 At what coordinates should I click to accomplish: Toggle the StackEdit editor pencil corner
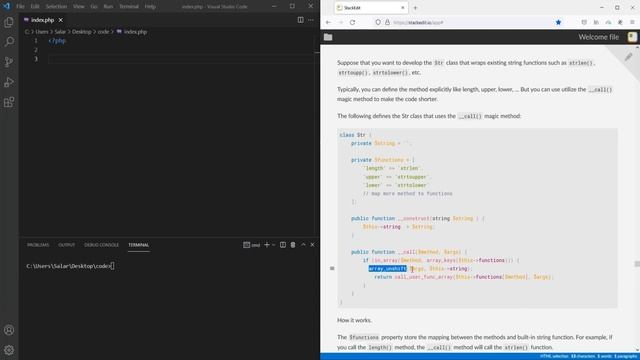(629, 57)
